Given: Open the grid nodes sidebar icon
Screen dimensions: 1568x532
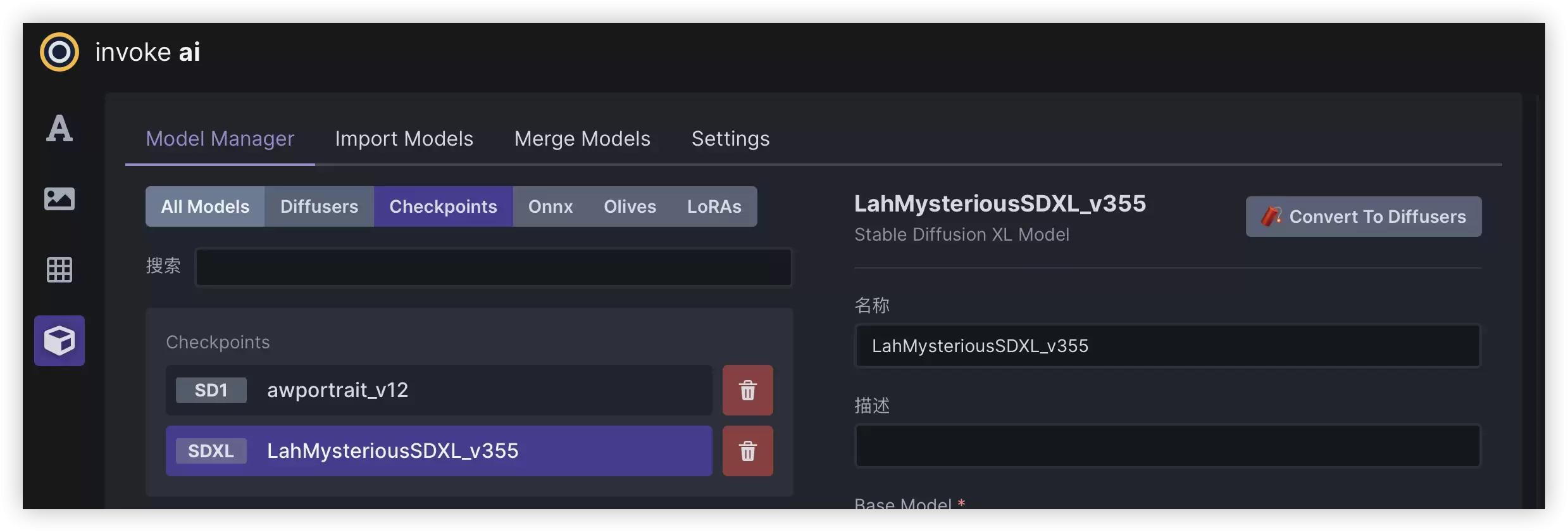Looking at the screenshot, I should pyautogui.click(x=59, y=270).
